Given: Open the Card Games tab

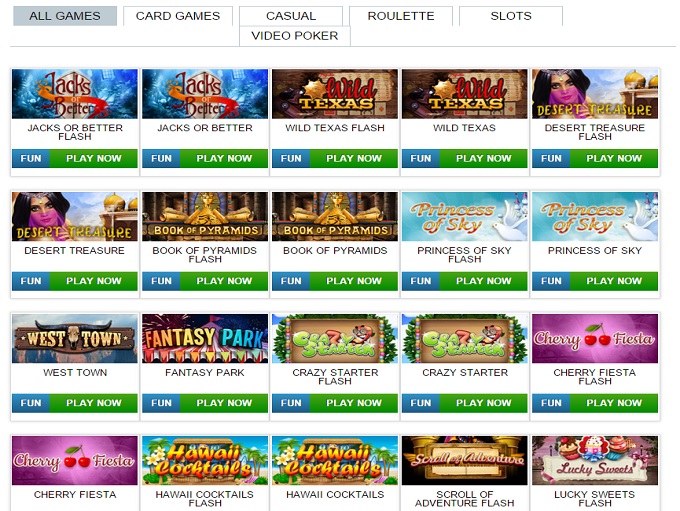Looking at the screenshot, I should [x=178, y=16].
